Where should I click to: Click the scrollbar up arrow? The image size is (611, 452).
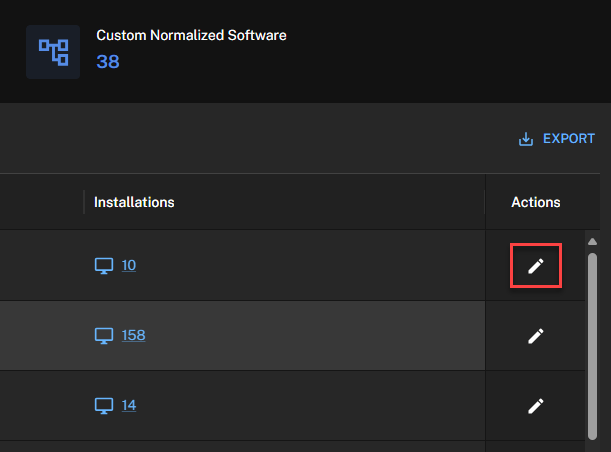(x=592, y=242)
